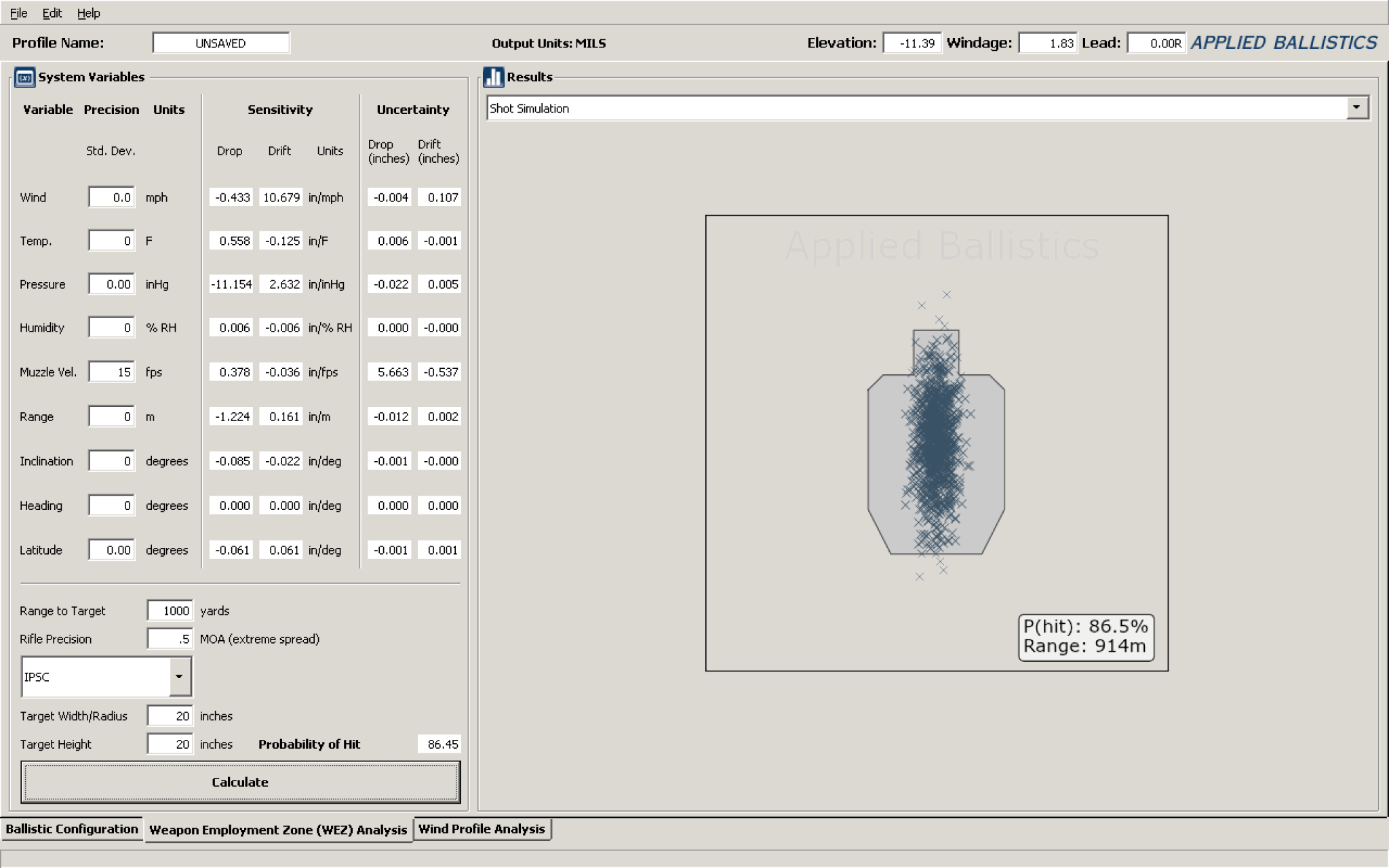Edit the Heading std. dev. input
1389x868 pixels.
(111, 505)
